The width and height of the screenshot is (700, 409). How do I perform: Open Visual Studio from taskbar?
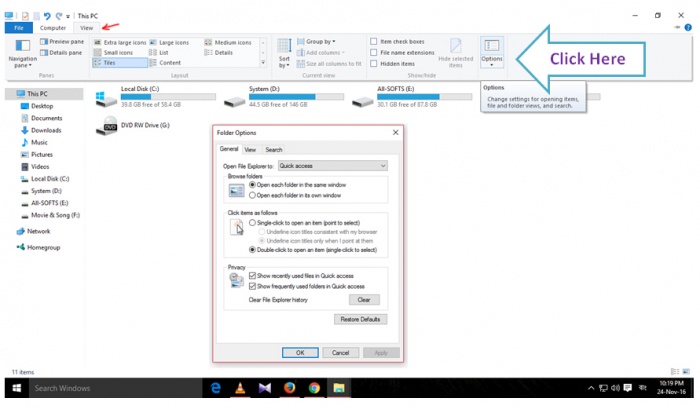(265, 388)
